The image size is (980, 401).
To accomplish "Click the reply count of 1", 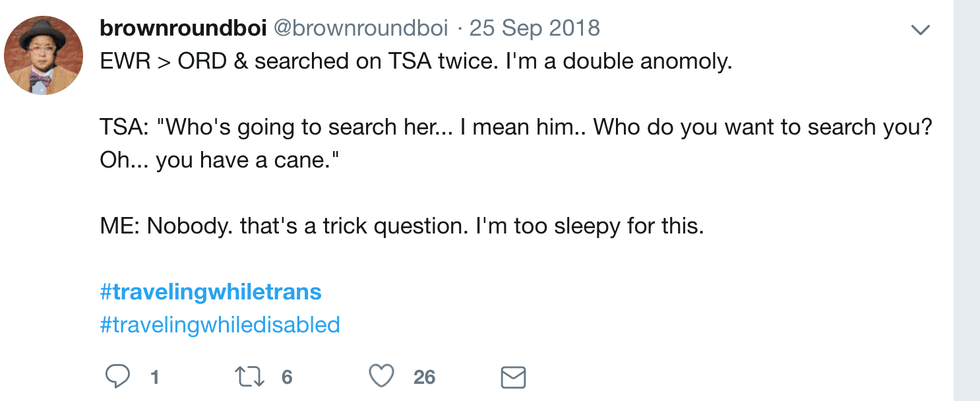I will click(155, 377).
